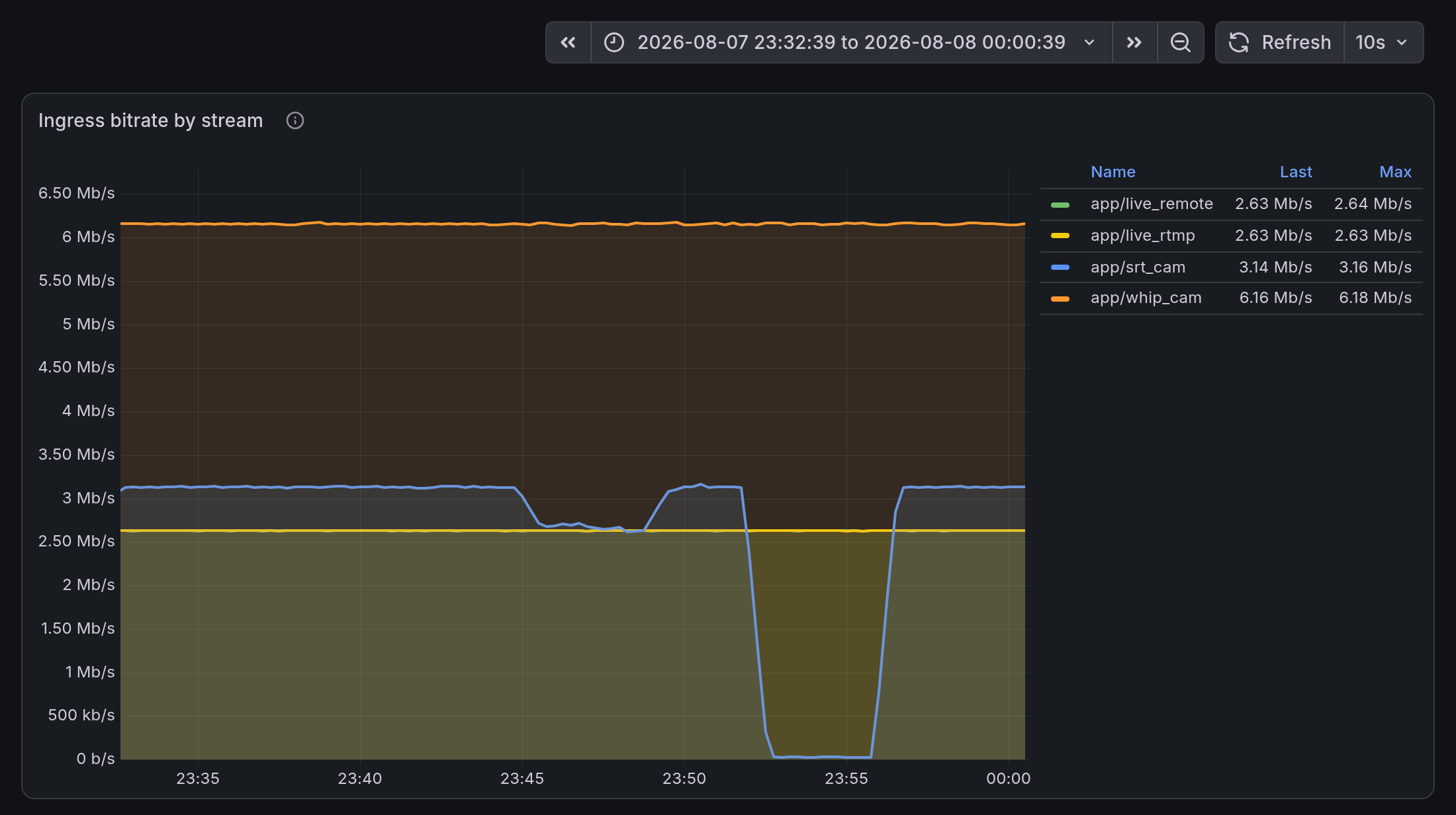Shift time range backward with double-left arrows

pos(568,42)
